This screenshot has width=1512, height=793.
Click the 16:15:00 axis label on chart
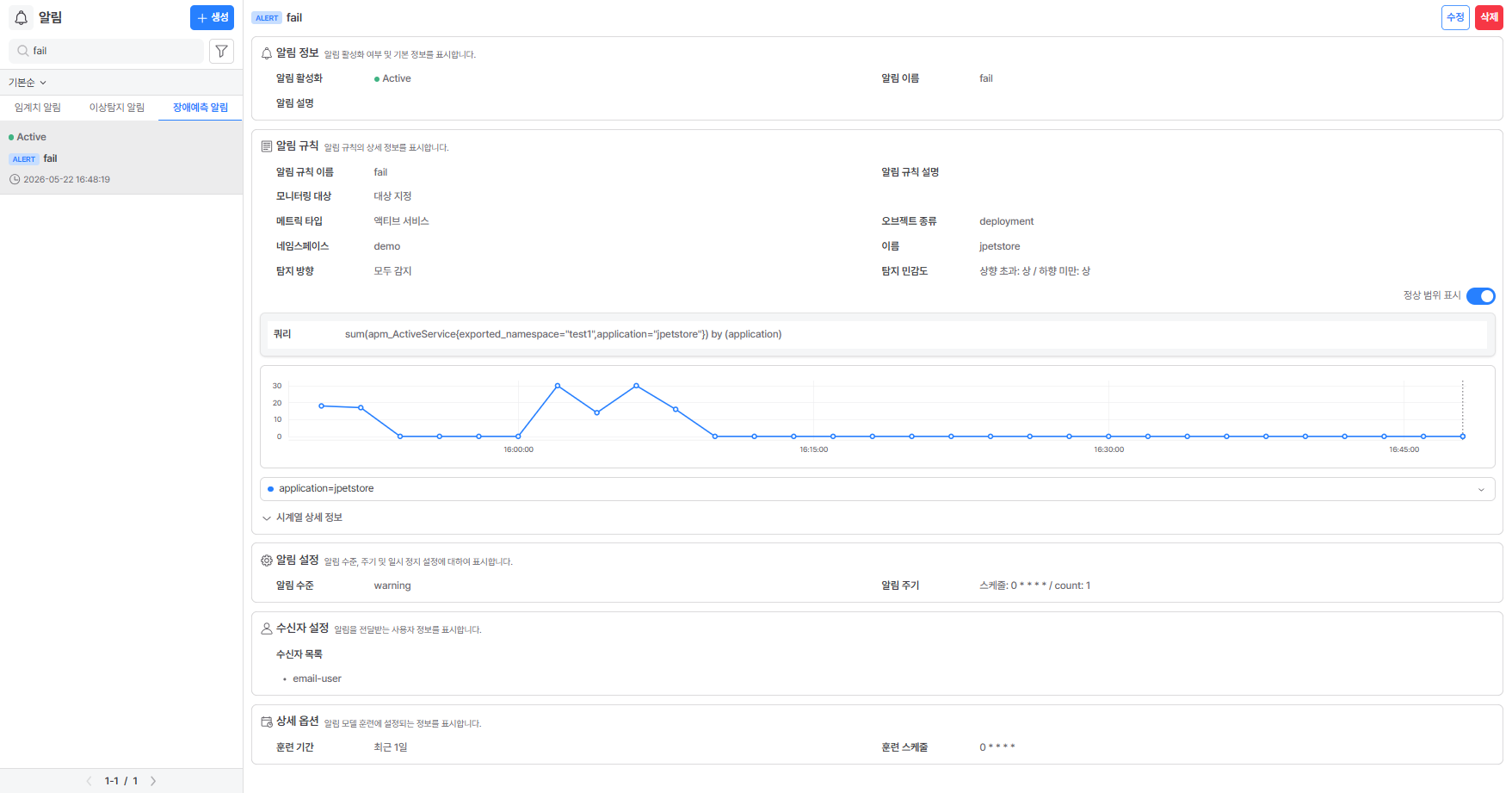pyautogui.click(x=813, y=449)
